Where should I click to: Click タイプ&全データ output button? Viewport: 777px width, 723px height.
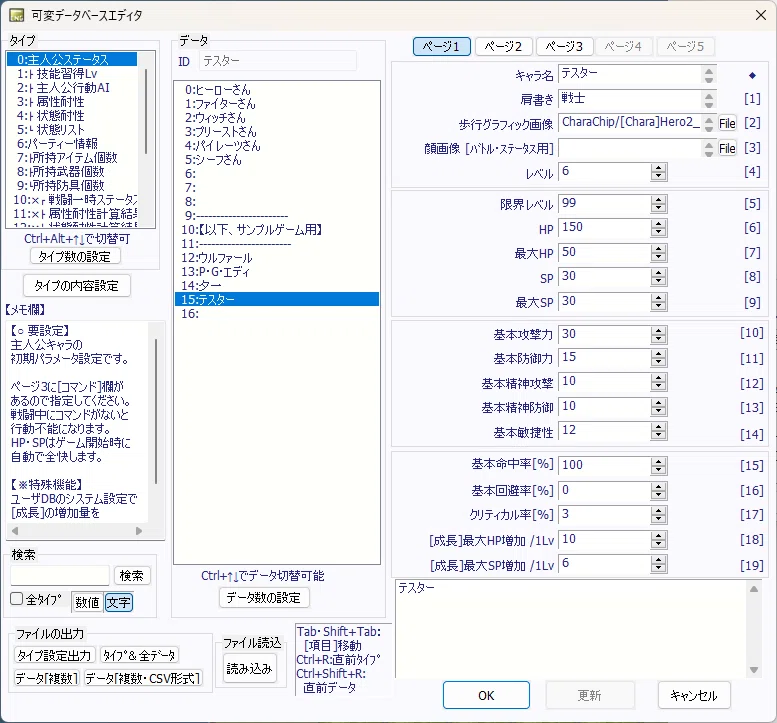tap(139, 655)
